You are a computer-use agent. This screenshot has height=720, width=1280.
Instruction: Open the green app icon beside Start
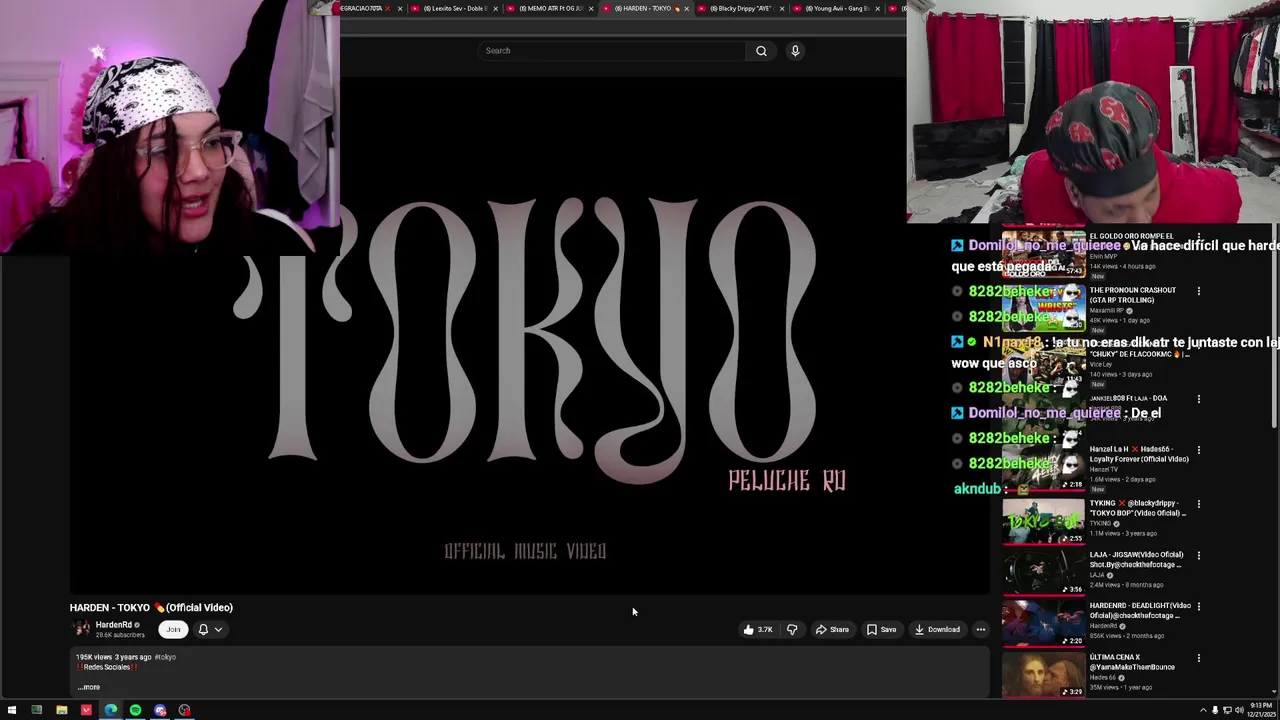[37, 710]
